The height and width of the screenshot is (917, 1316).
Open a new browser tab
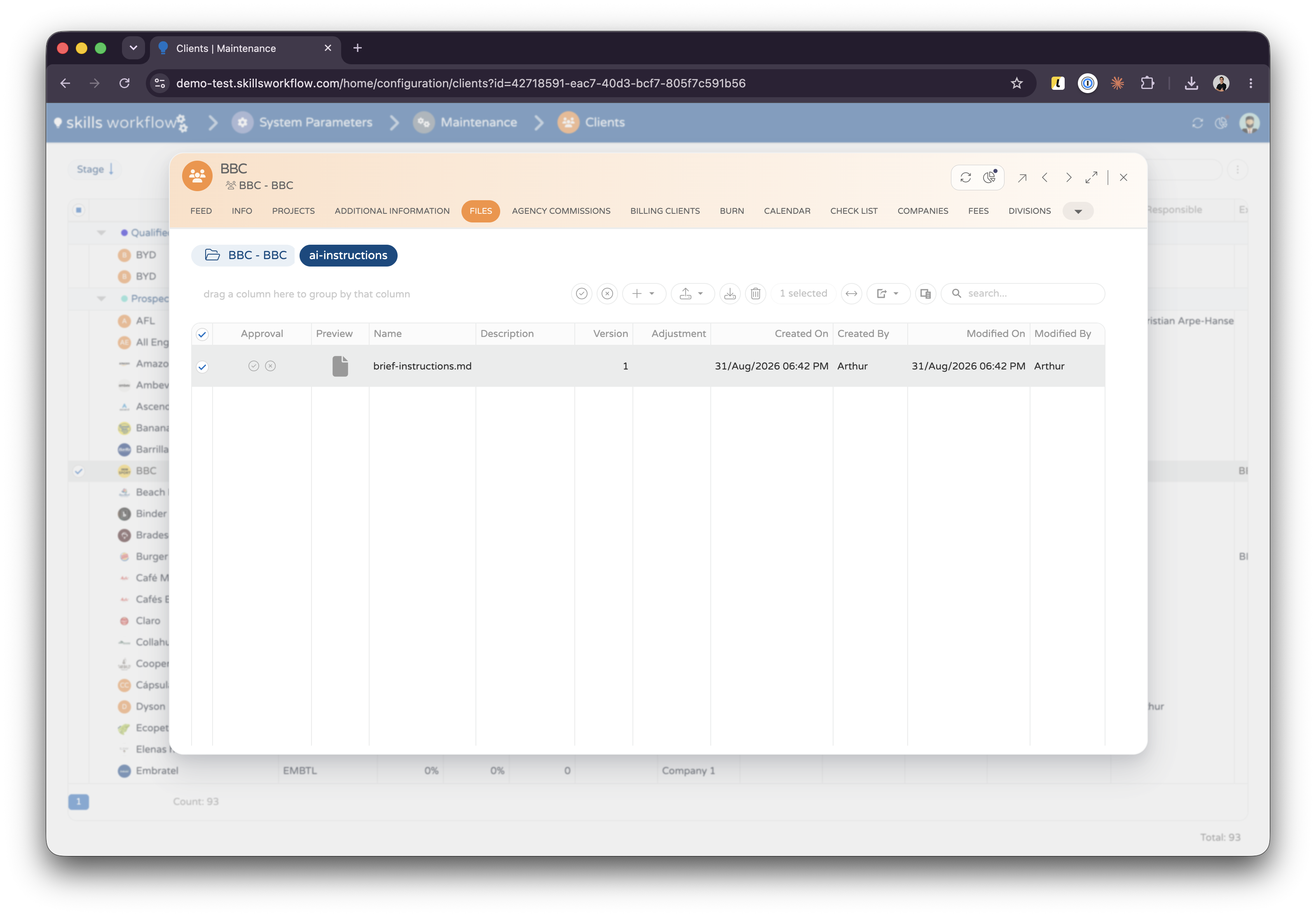pyautogui.click(x=357, y=48)
